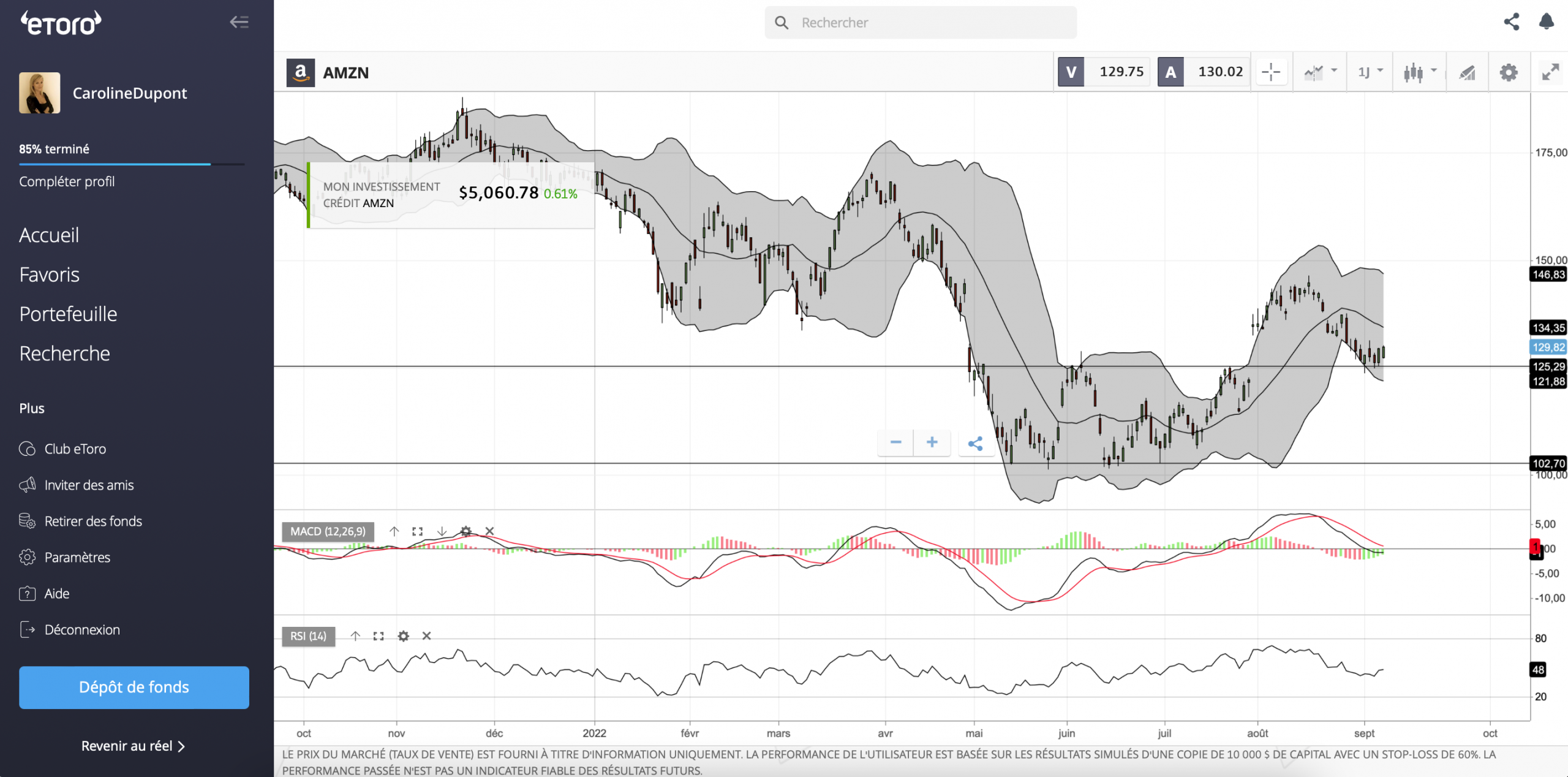This screenshot has height=777, width=1568.
Task: Click the 0.61% gain percentage
Action: pos(560,194)
